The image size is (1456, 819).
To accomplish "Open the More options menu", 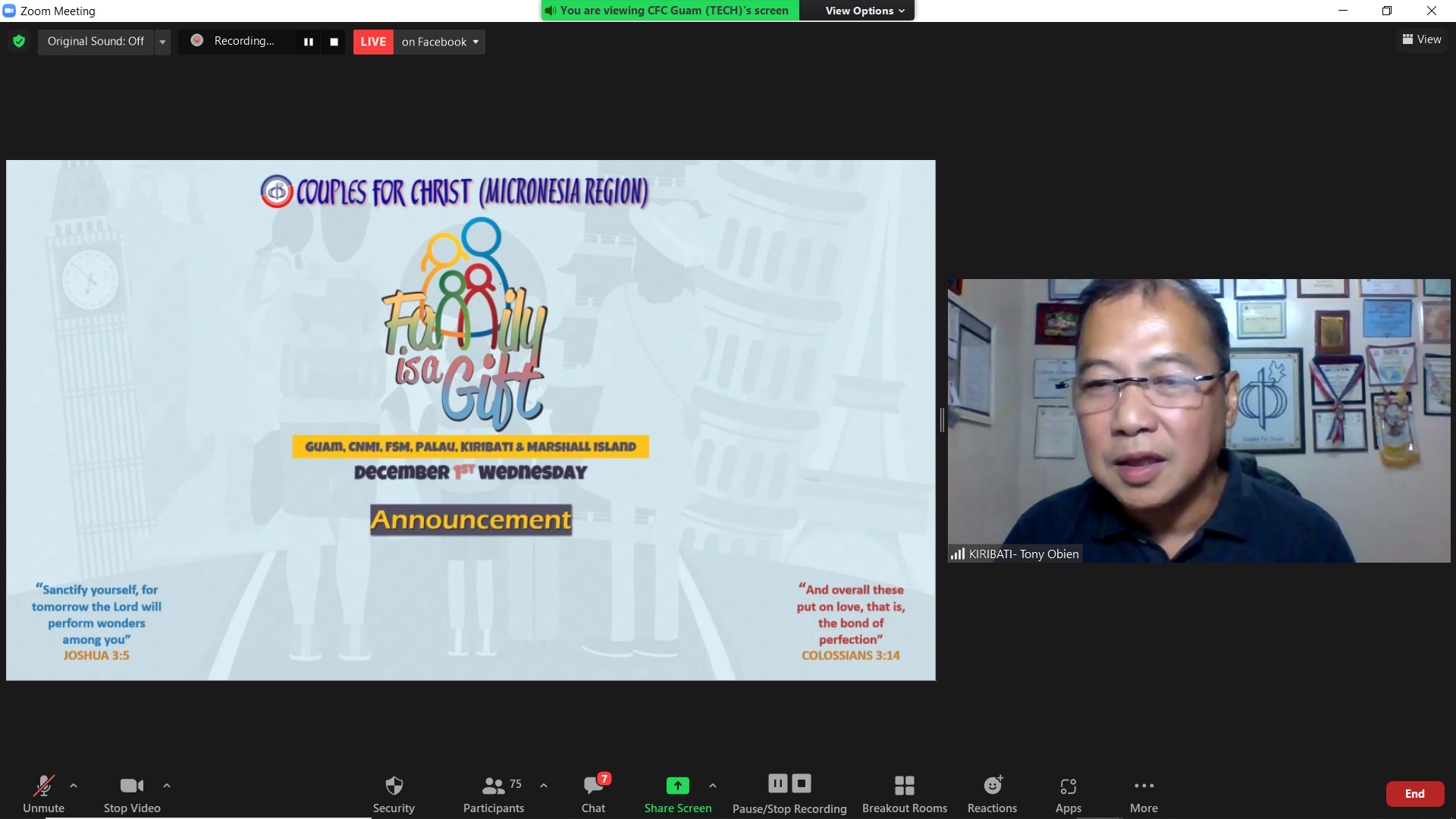I will coord(1144,793).
